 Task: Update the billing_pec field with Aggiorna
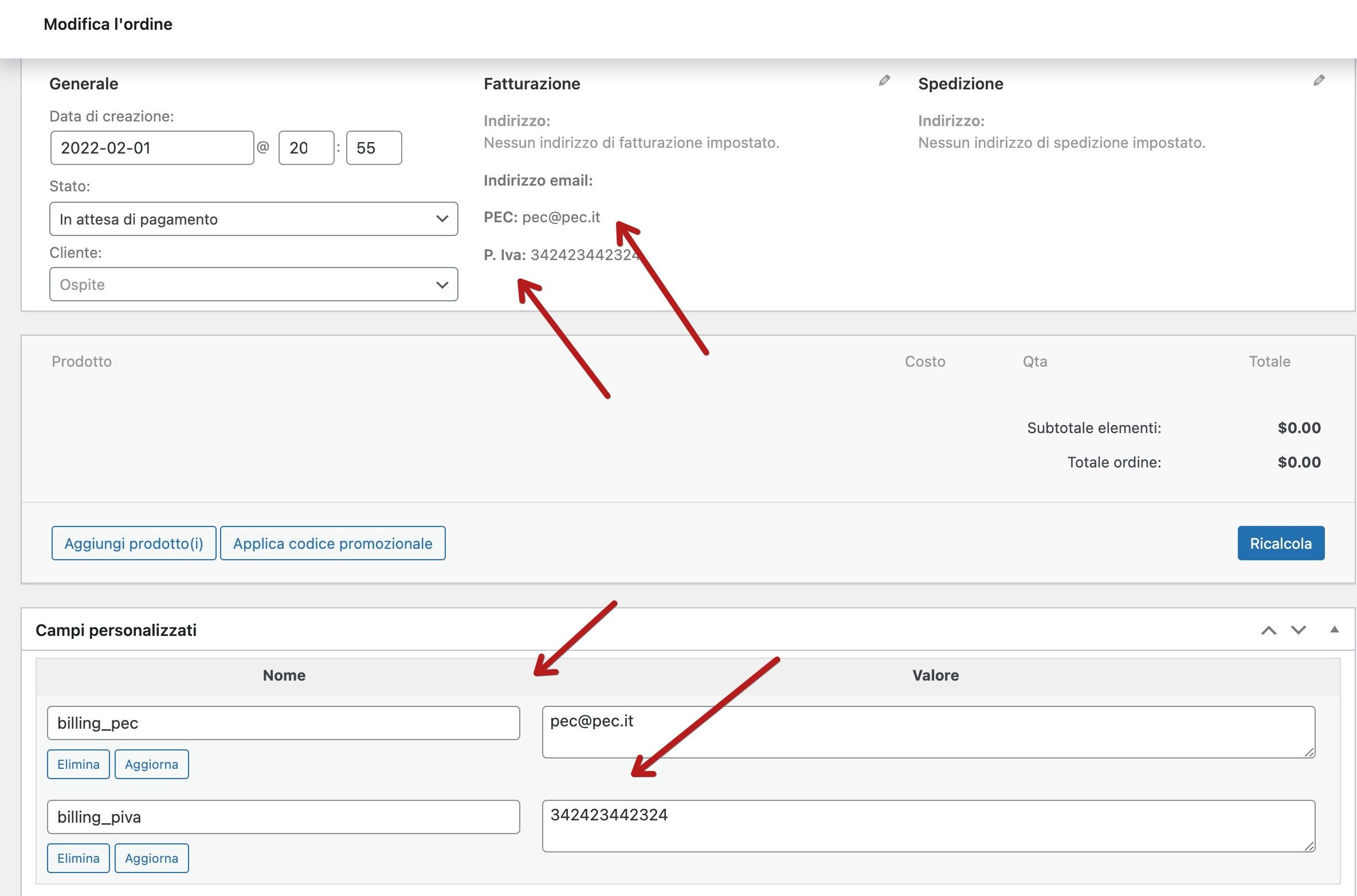151,764
